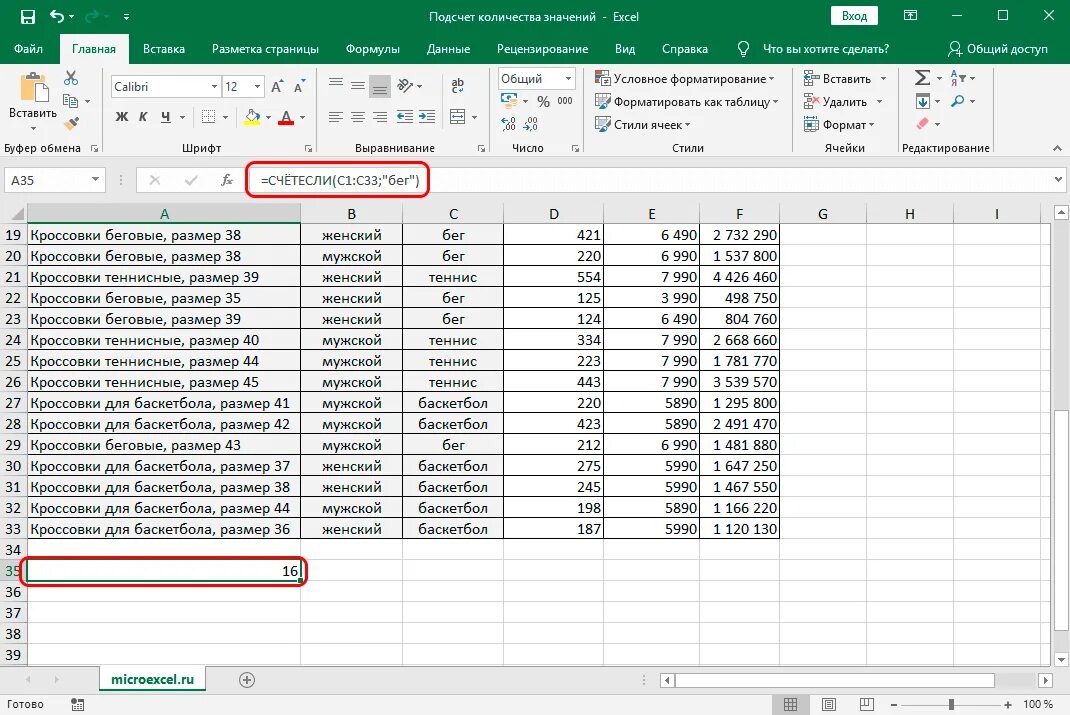Screen dimensions: 1070x715
Task: Expand Стили ячеек menu
Action: [643, 125]
